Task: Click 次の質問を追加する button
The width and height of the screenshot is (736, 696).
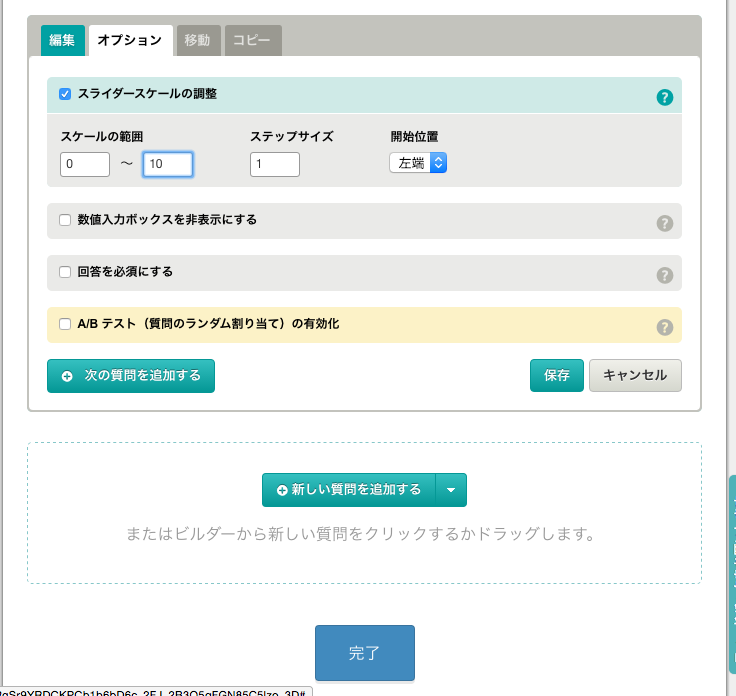Action: tap(131, 376)
